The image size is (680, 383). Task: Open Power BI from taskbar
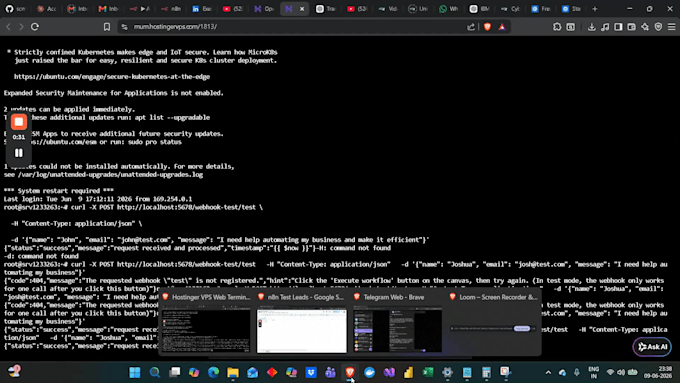point(409,372)
